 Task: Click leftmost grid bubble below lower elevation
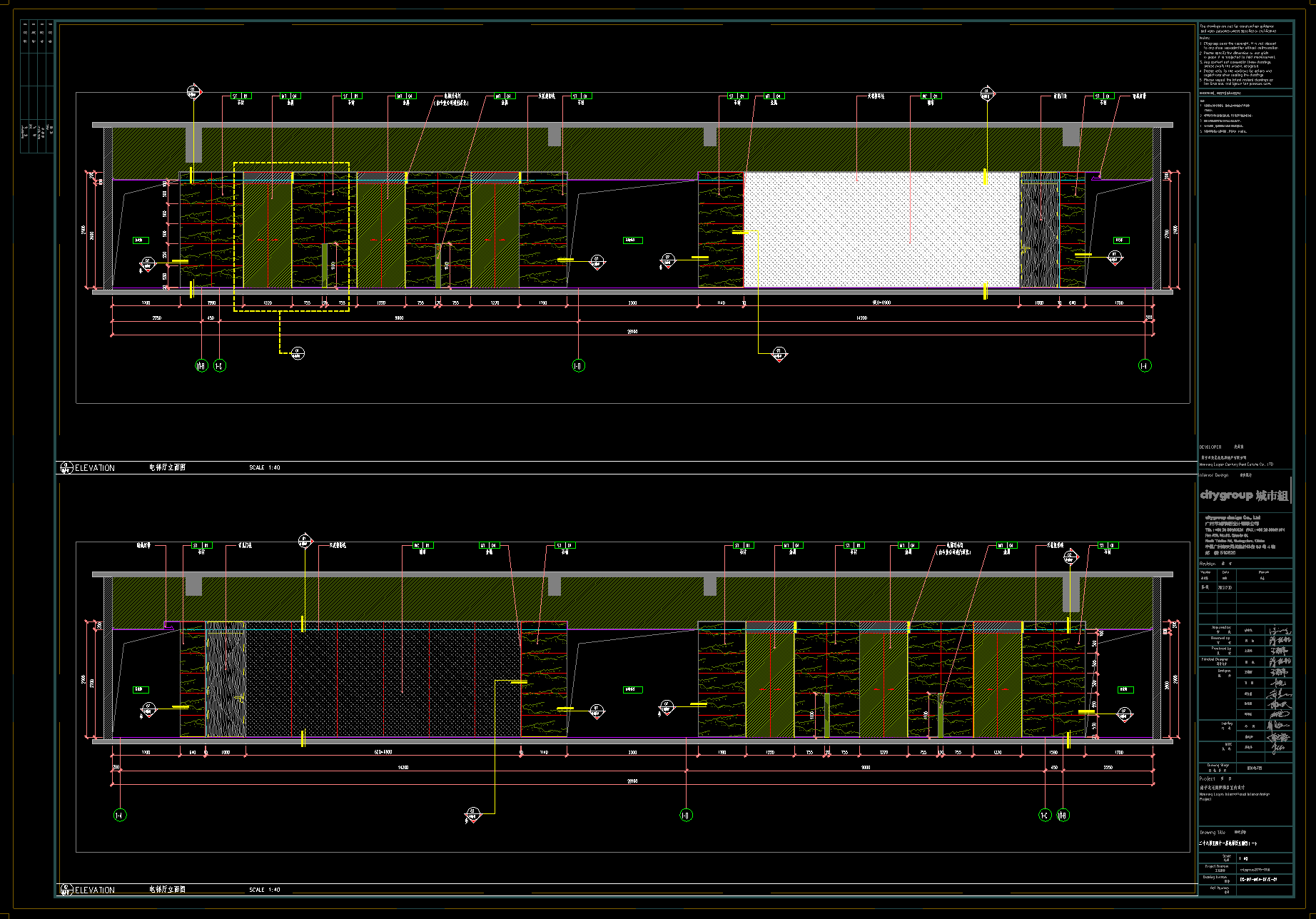pos(120,815)
